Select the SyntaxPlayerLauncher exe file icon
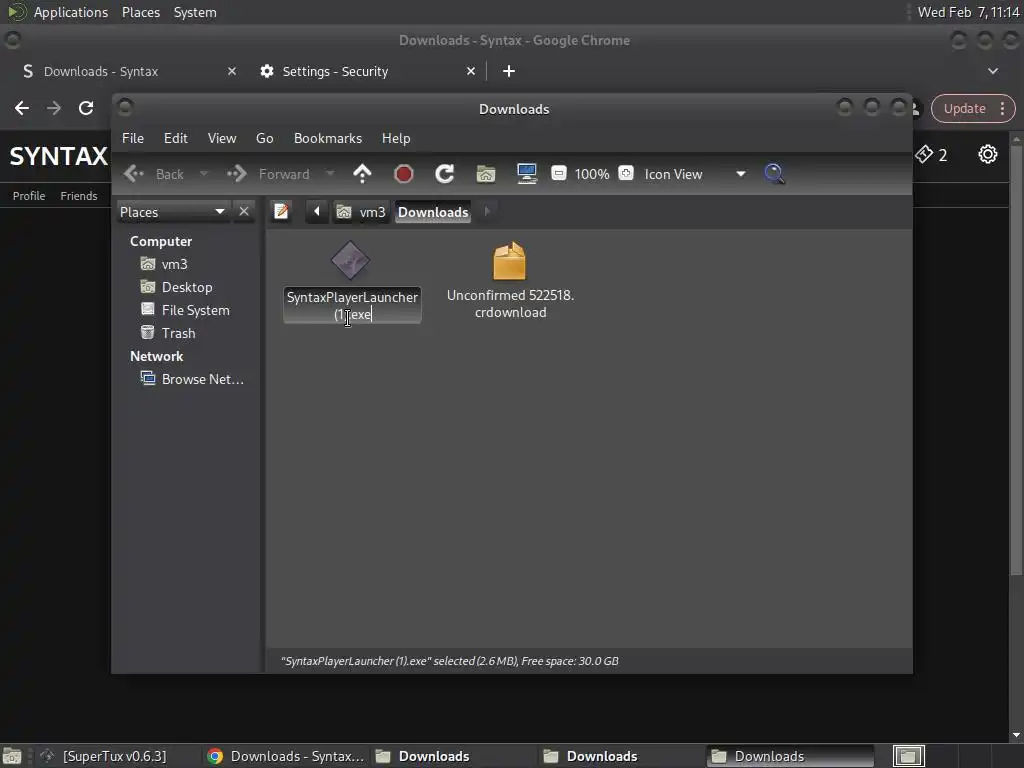This screenshot has height=768, width=1024. pyautogui.click(x=351, y=260)
